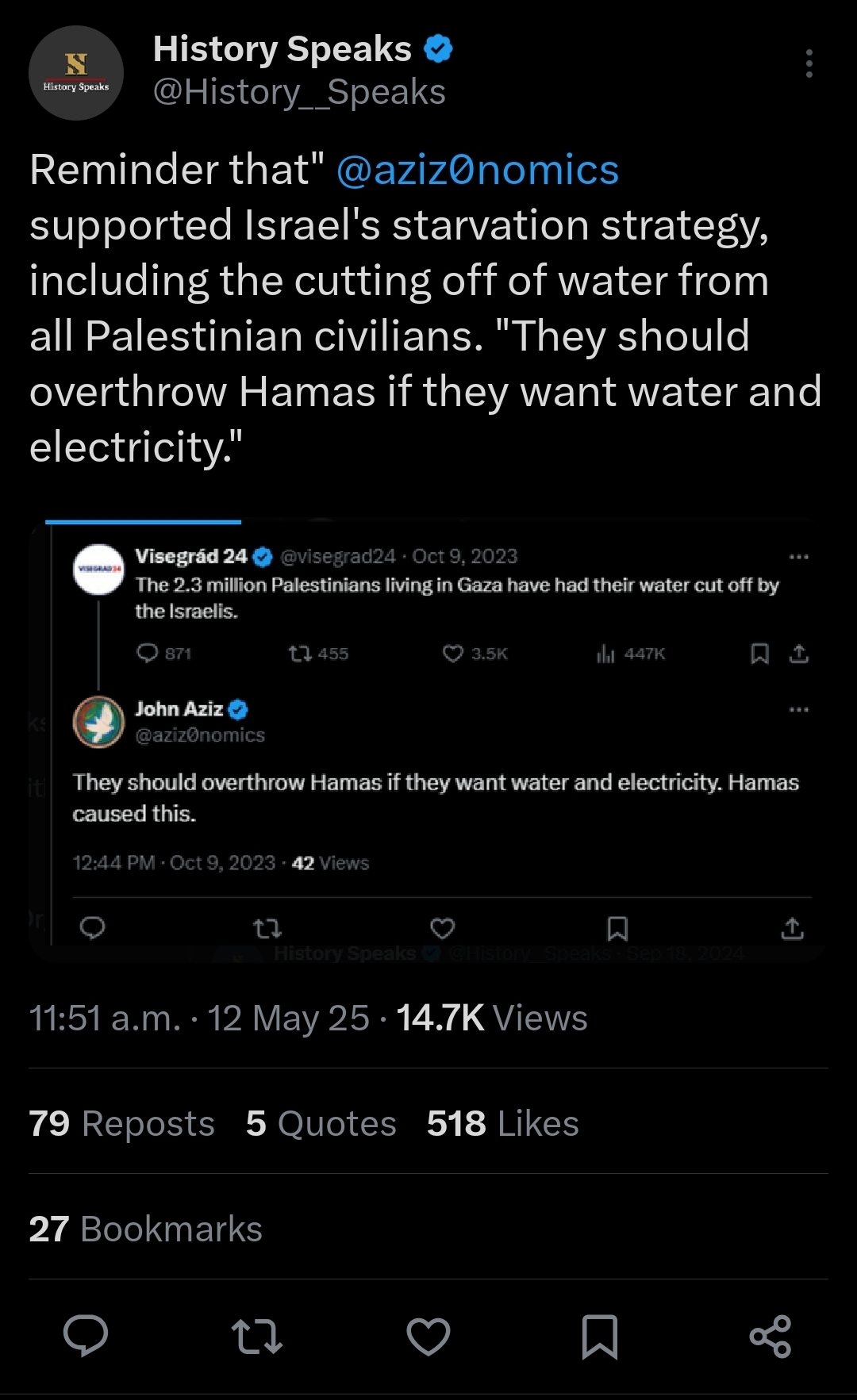Open the three-dot more options menu

click(x=809, y=63)
